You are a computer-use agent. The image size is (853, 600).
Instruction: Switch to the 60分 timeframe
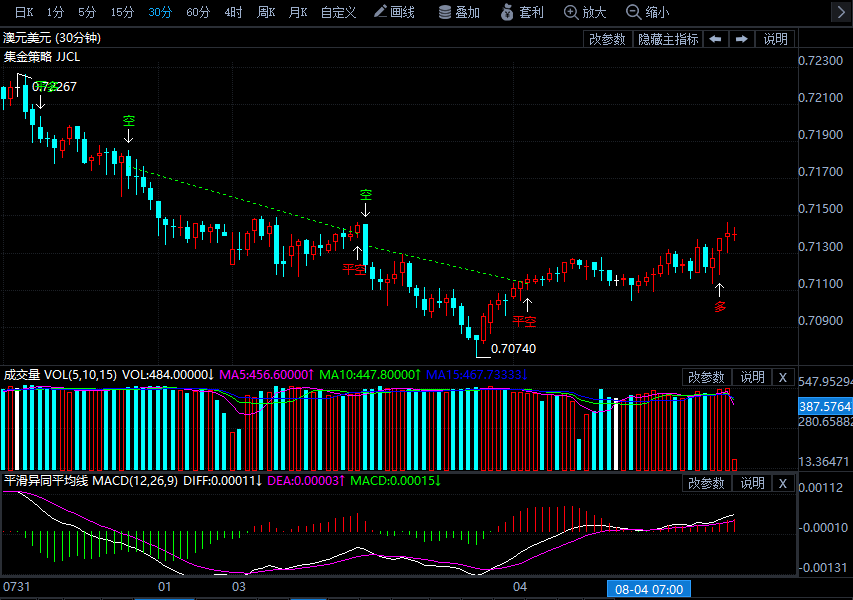[198, 12]
